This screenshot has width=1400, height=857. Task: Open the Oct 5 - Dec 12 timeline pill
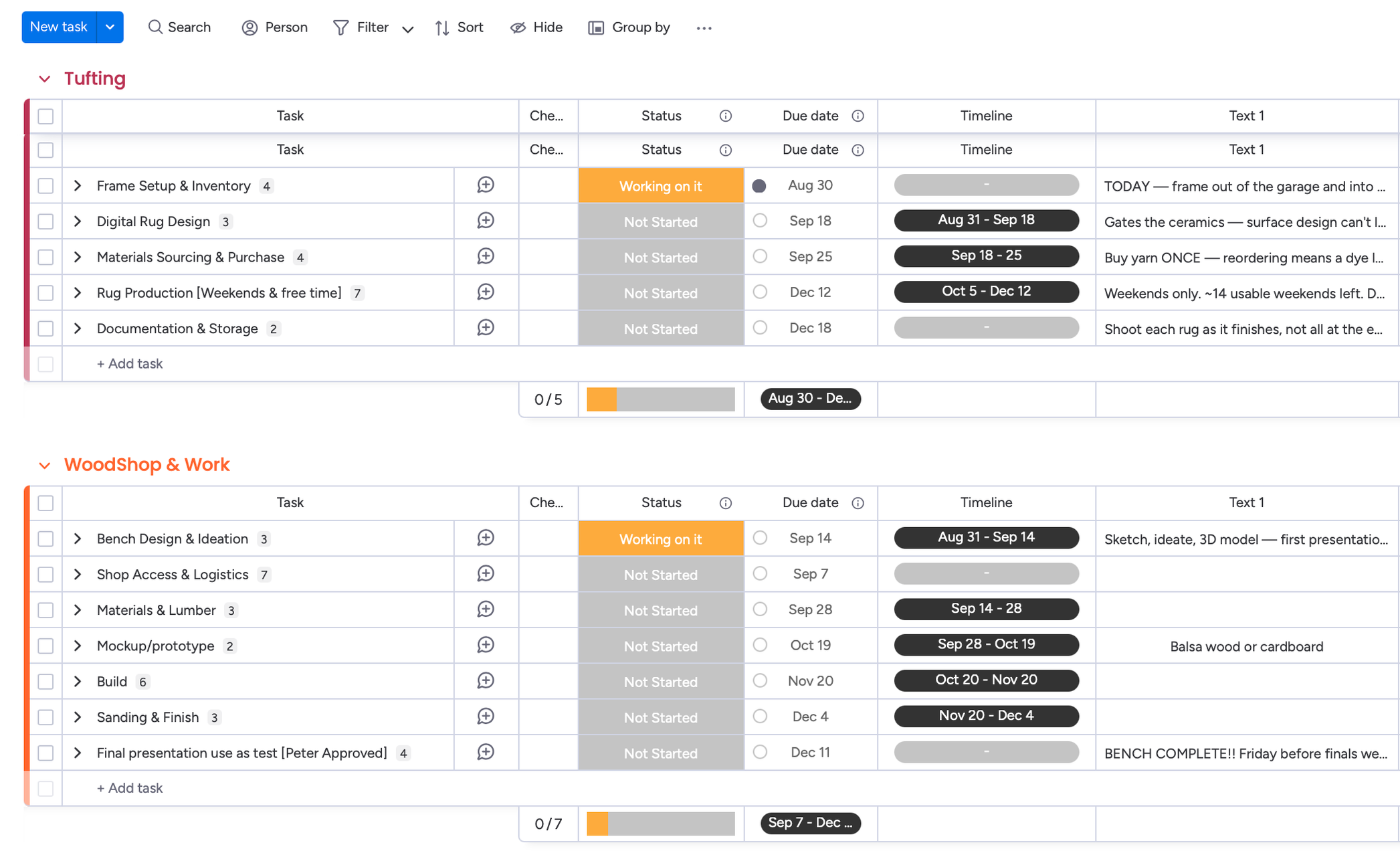pyautogui.click(x=986, y=292)
